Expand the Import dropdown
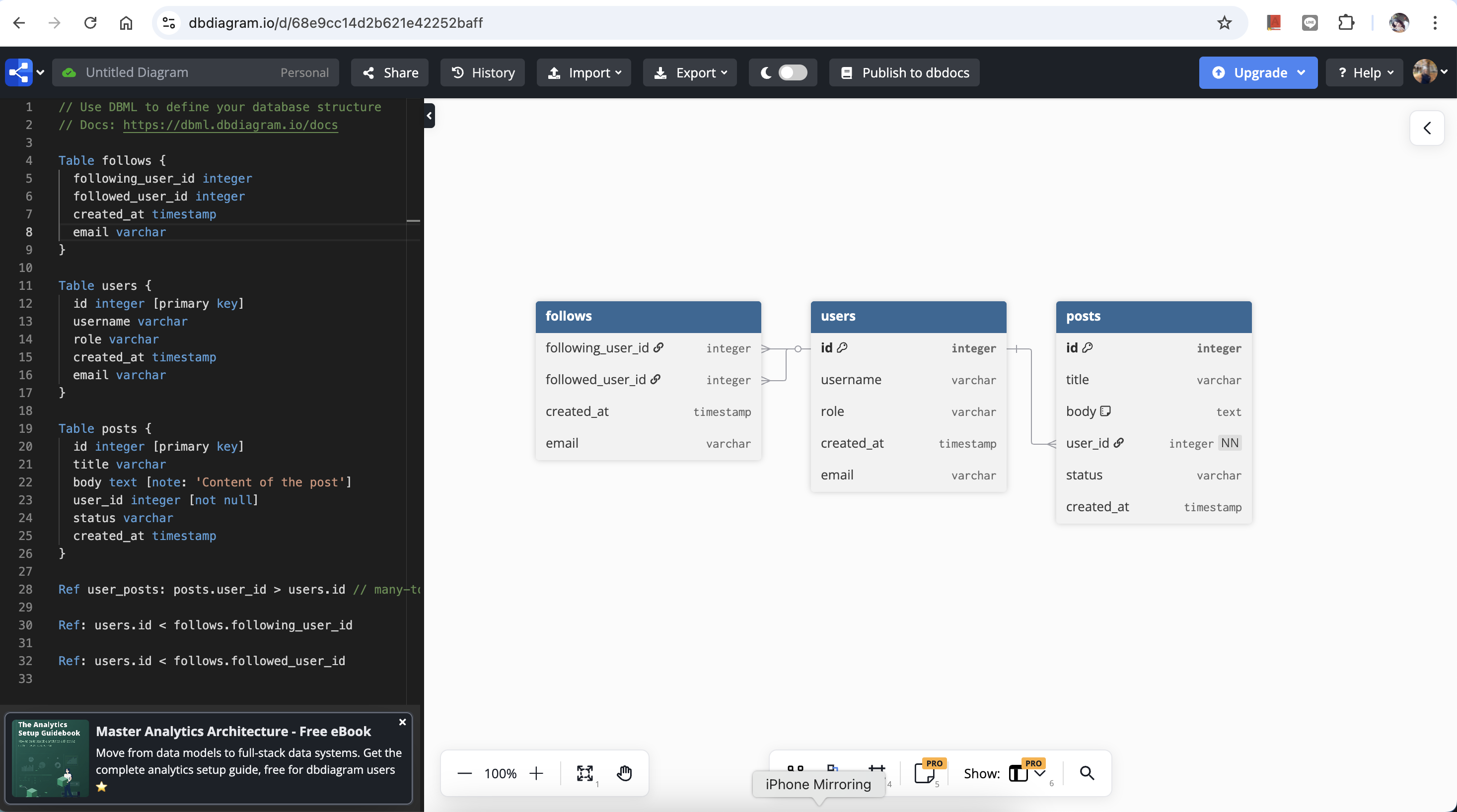 pos(583,72)
